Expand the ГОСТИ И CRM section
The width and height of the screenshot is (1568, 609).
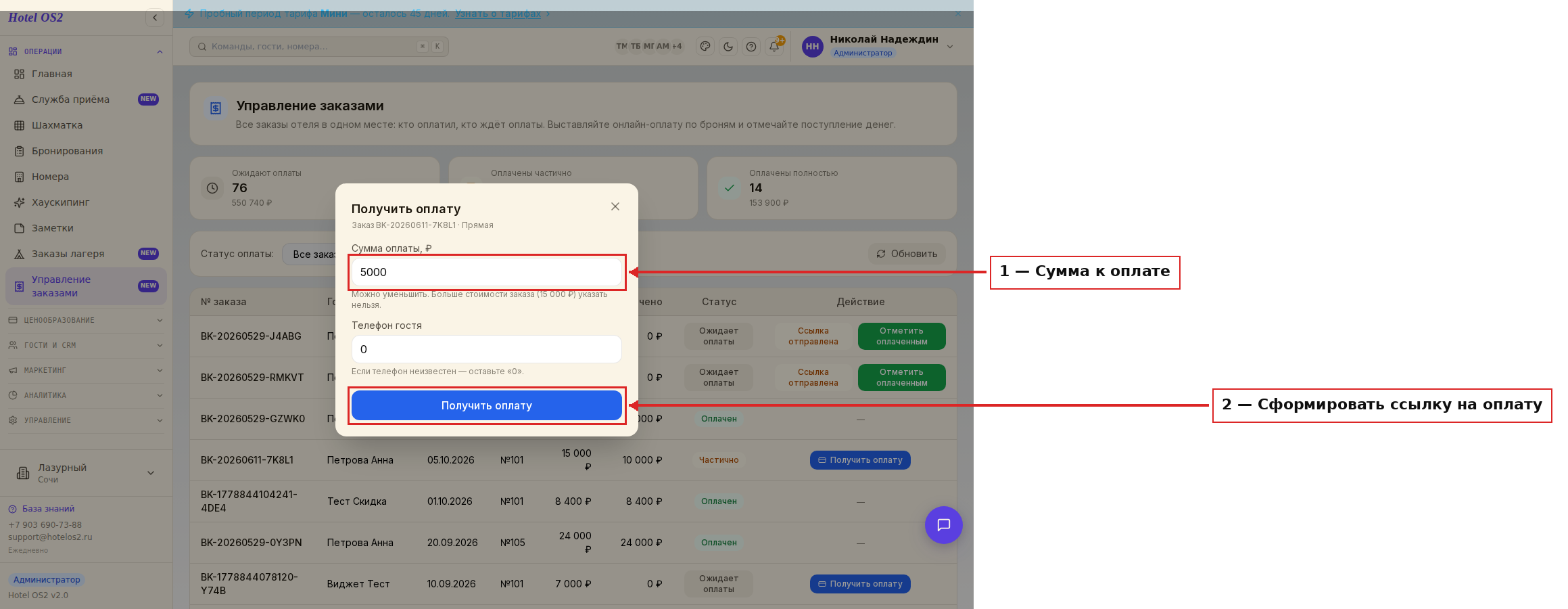(x=86, y=345)
